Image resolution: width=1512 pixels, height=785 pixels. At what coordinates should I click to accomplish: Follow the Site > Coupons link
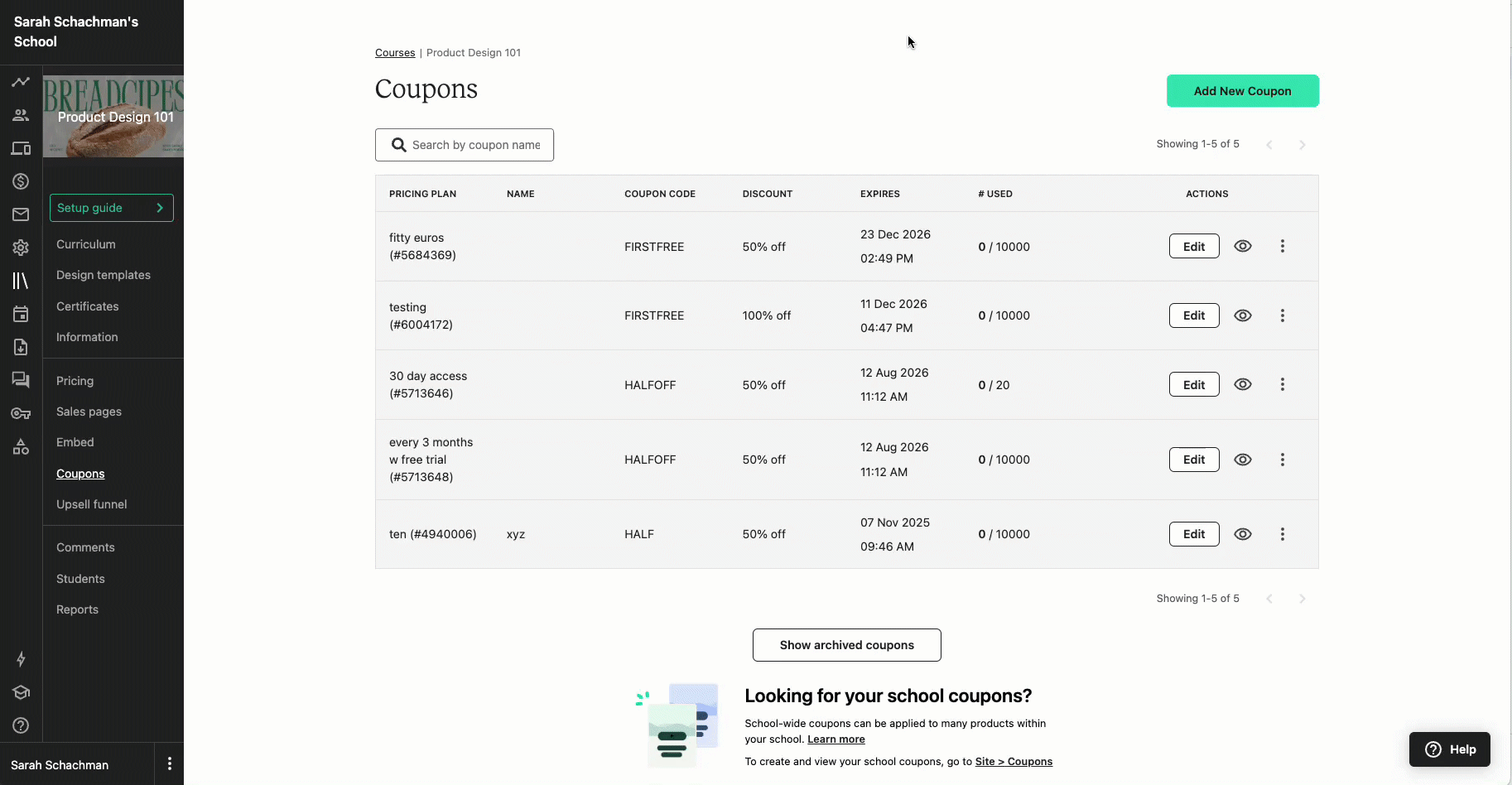(x=1014, y=762)
